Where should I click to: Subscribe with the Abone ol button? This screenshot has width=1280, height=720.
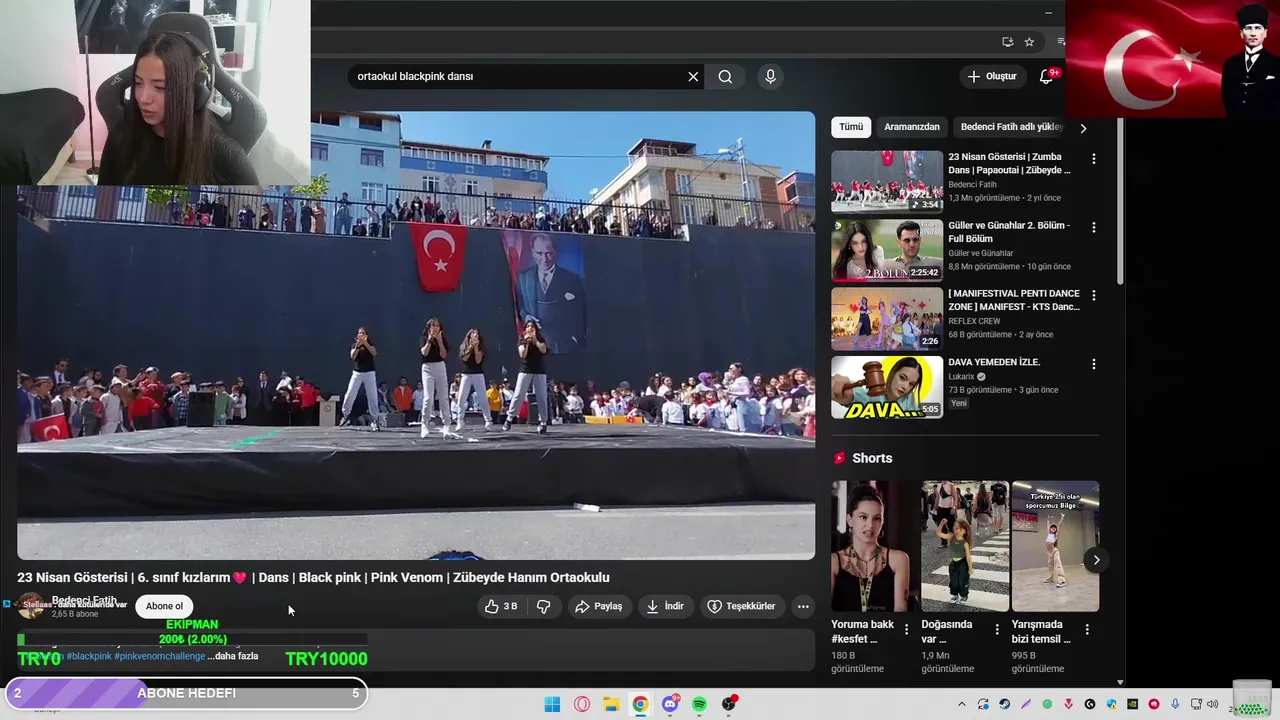coord(164,606)
